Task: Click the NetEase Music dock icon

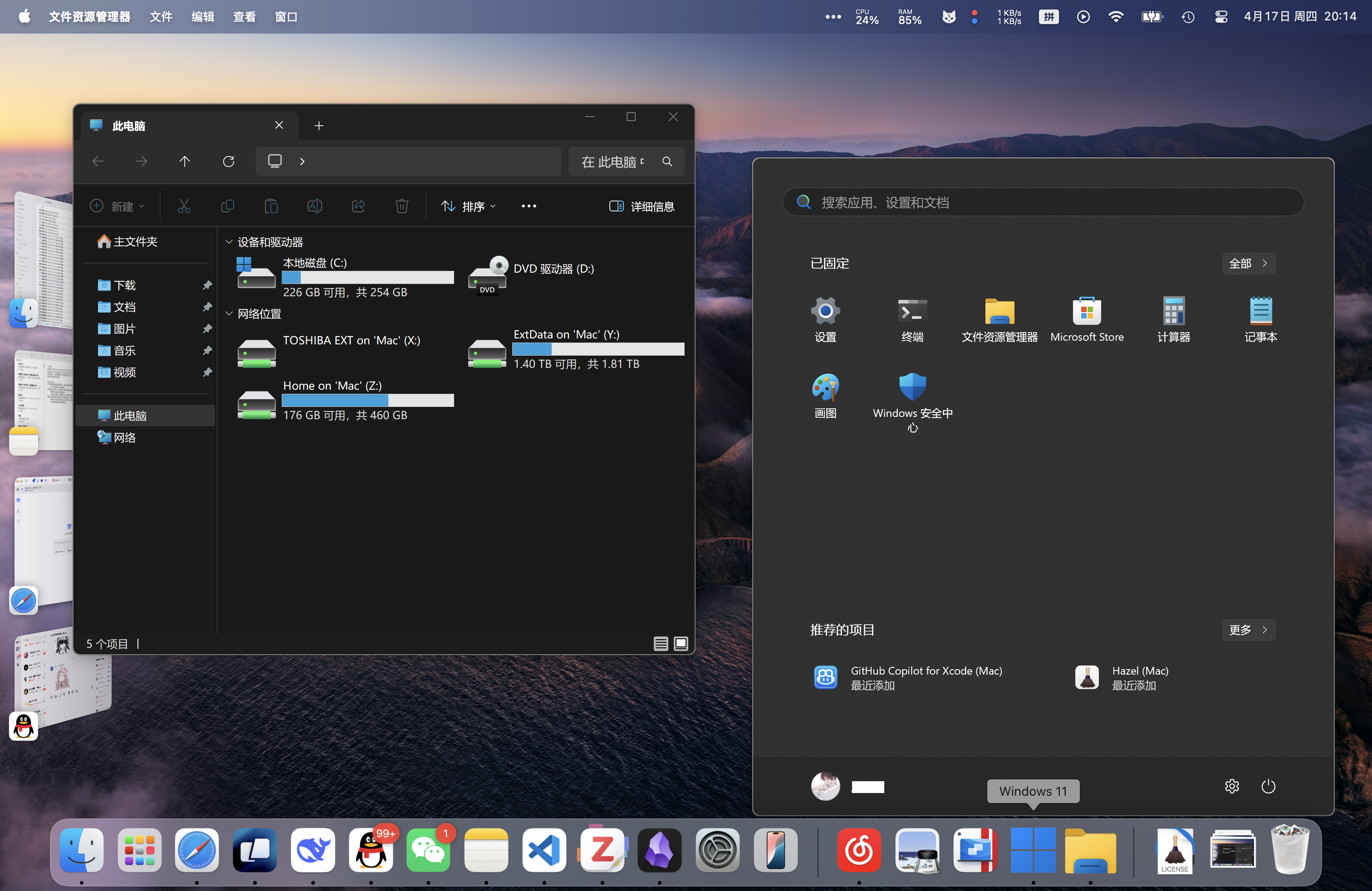Action: point(859,851)
